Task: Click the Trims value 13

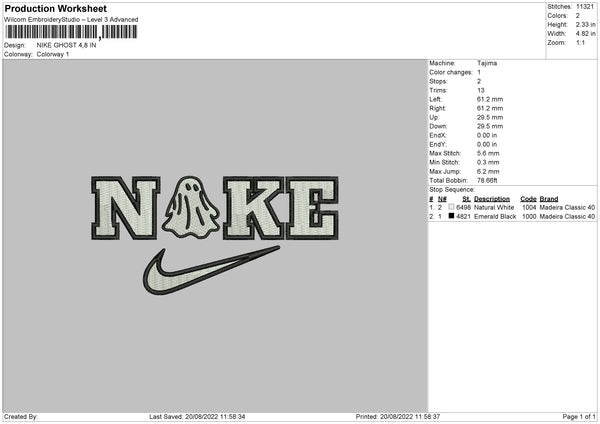Action: tap(481, 90)
